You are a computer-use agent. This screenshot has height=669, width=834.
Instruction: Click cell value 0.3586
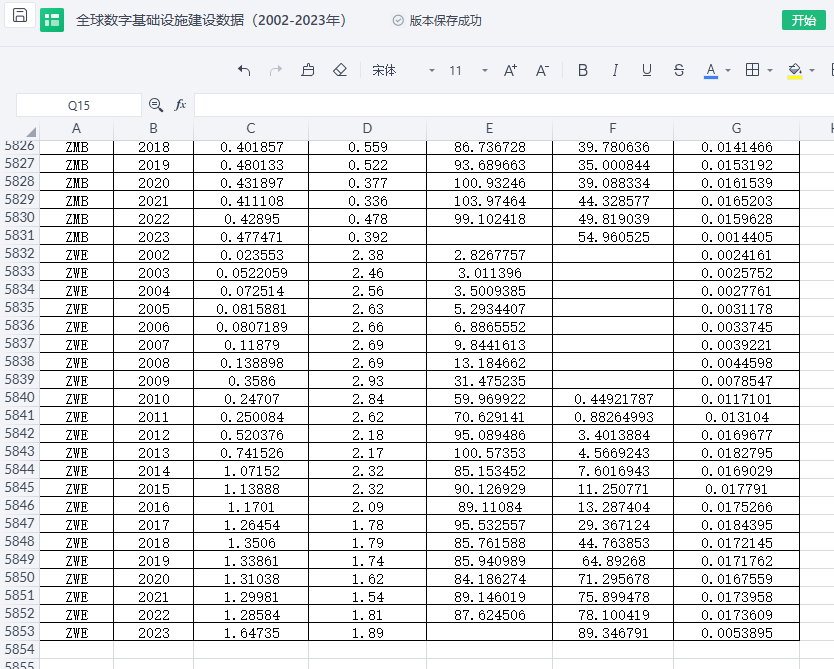point(252,381)
